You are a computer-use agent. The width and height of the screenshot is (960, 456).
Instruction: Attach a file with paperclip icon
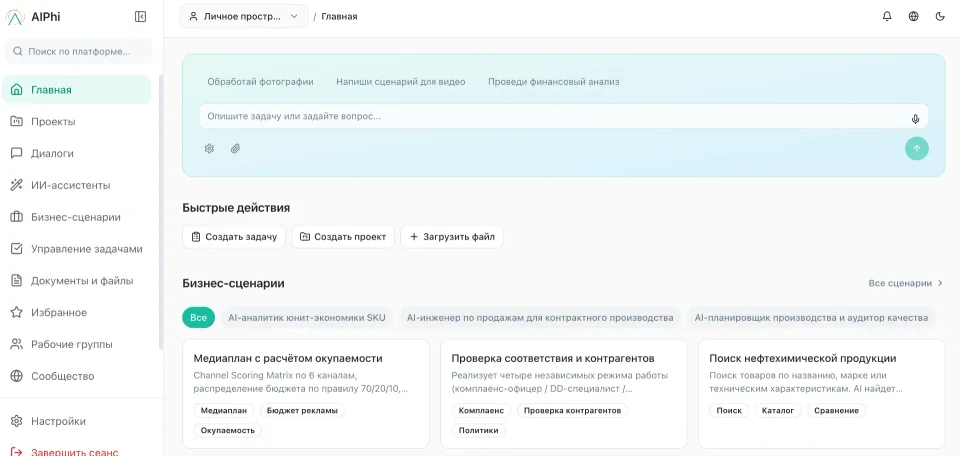pyautogui.click(x=235, y=148)
